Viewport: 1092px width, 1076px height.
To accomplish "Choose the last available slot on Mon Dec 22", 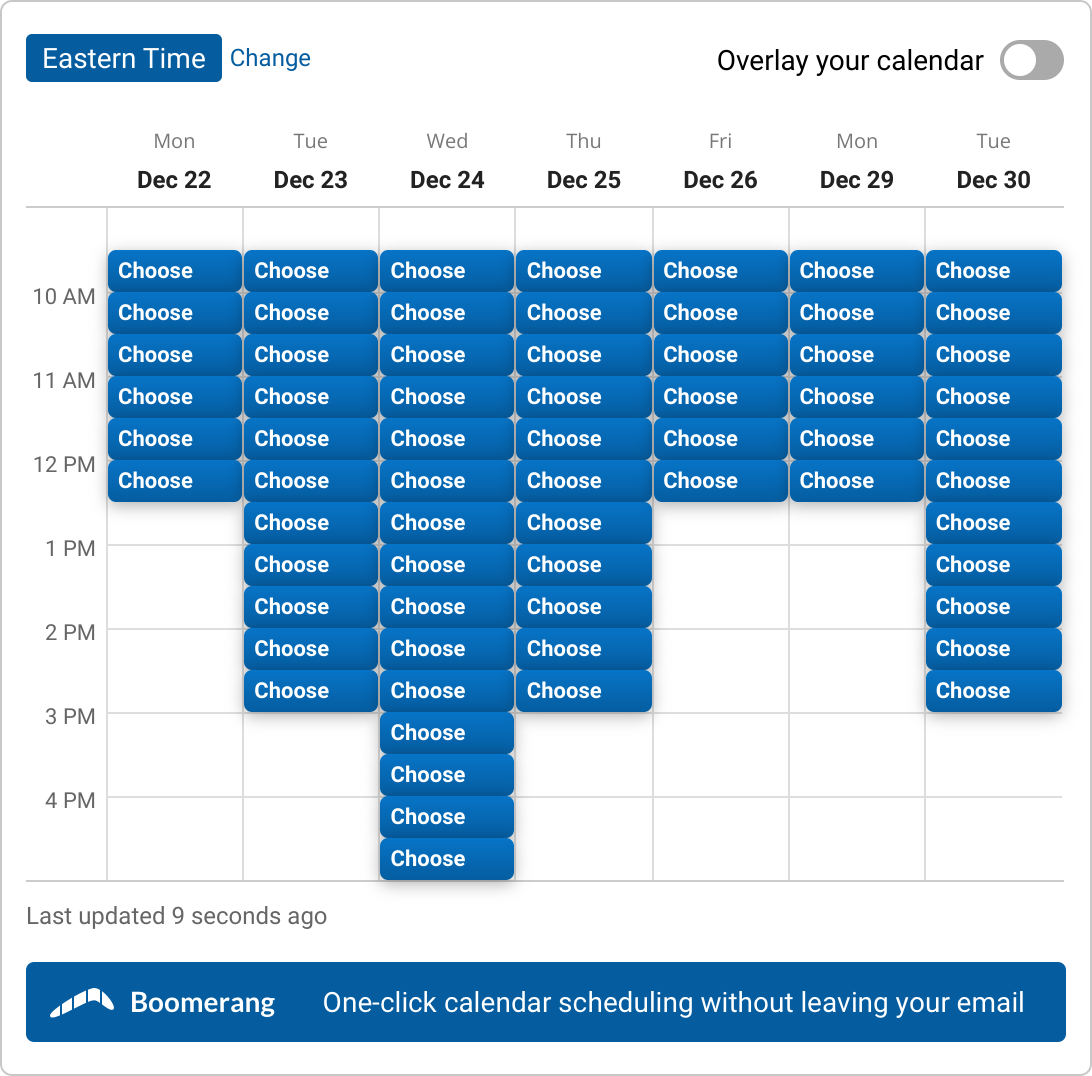I will 173,481.
